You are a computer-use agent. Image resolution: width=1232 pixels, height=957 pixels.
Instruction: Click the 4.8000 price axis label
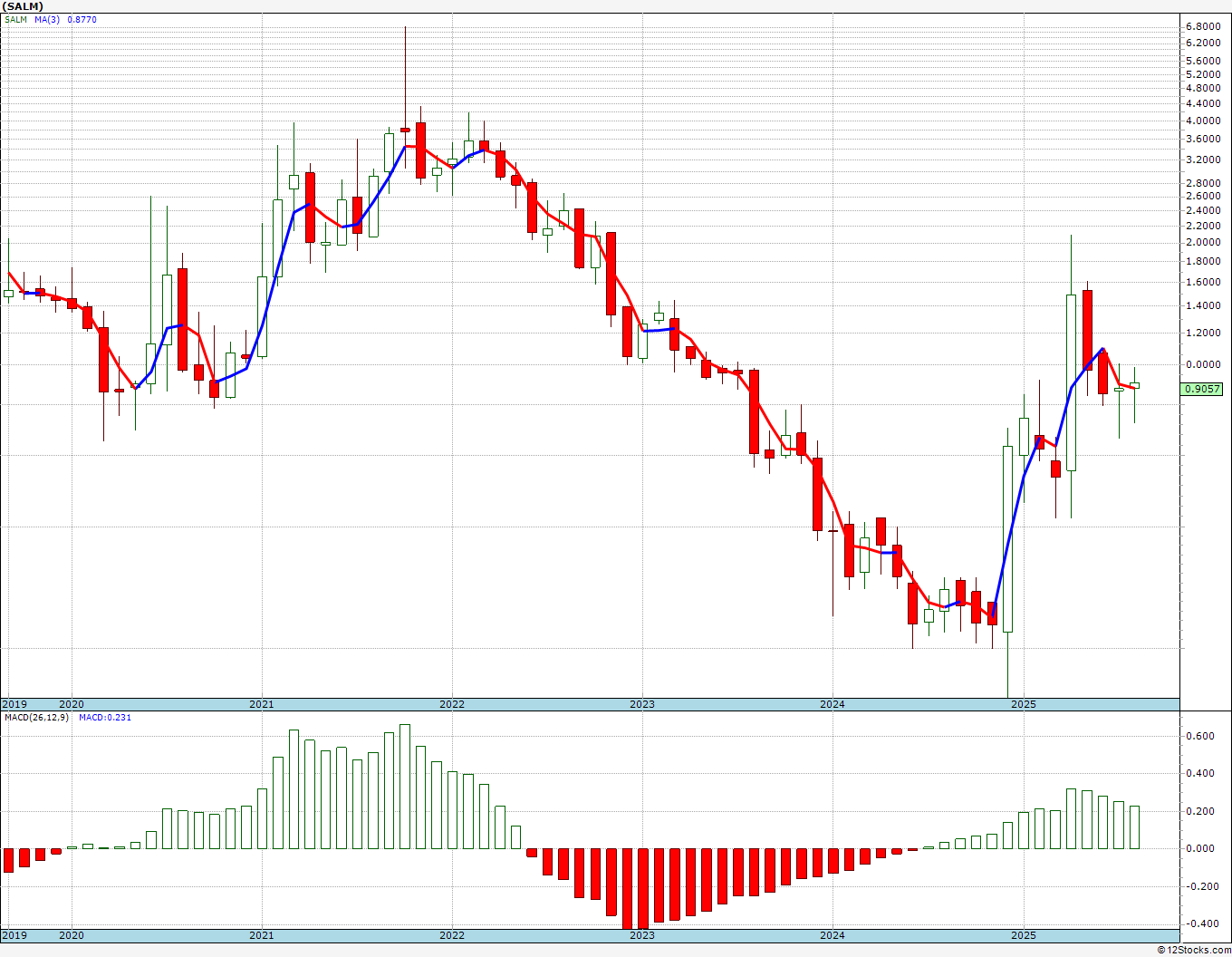point(1202,88)
